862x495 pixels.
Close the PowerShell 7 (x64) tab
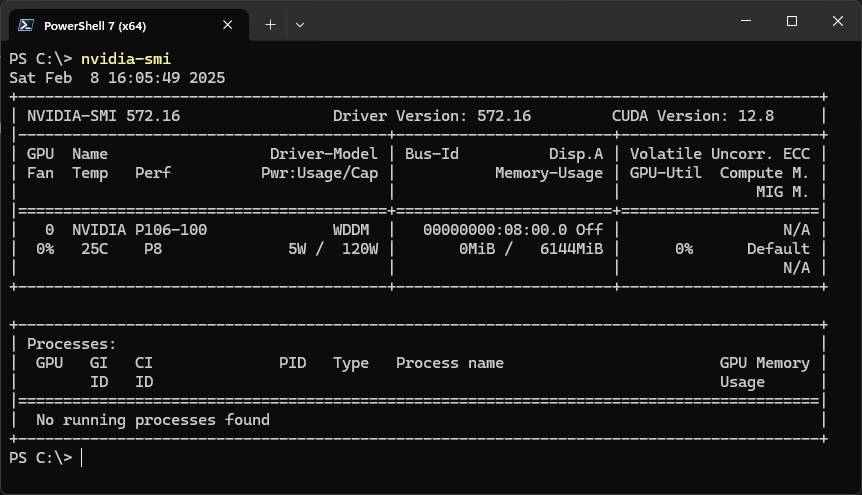229,25
